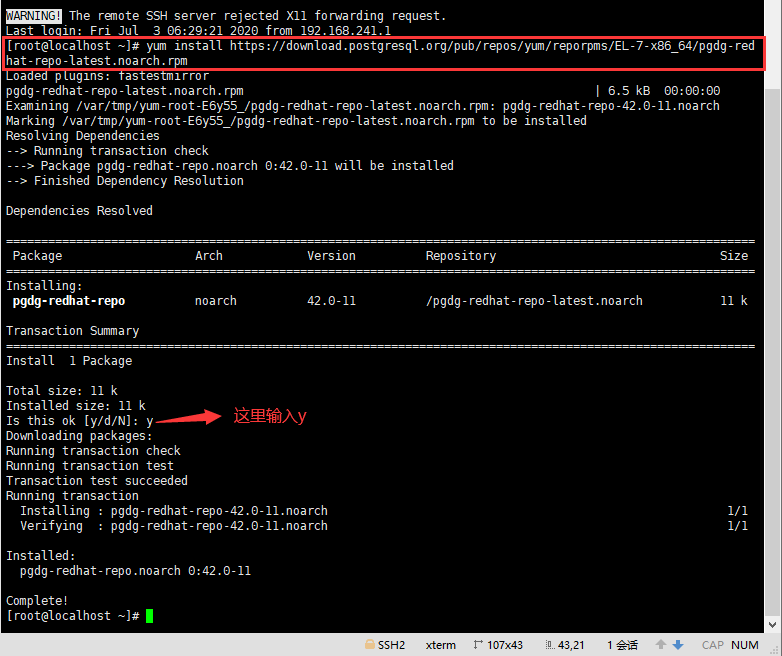Click the yum install command URL text

(492, 46)
